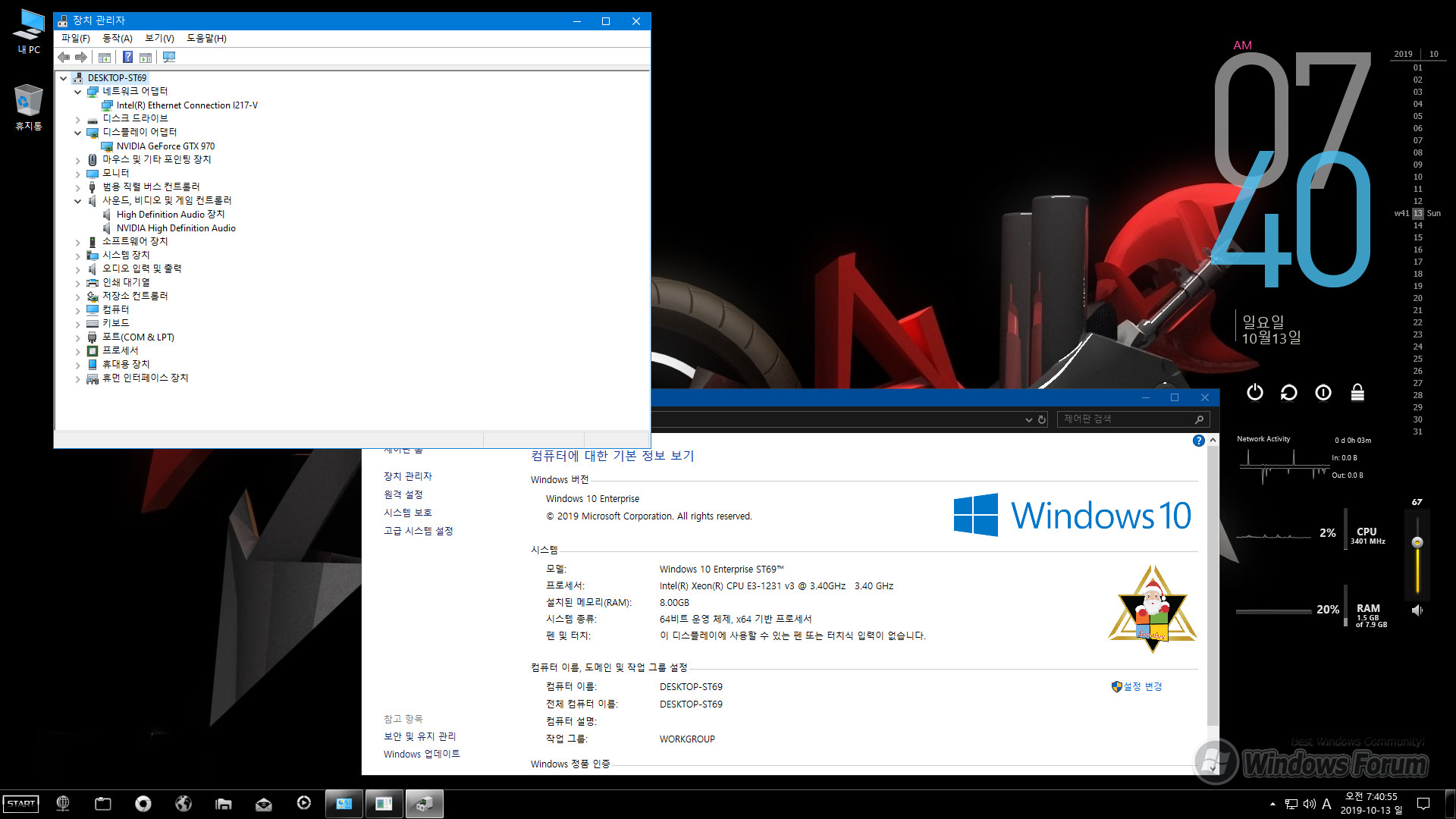Screen dimensions: 1456x819
Task: Open 보안 및 유지 관리 link
Action: point(420,736)
